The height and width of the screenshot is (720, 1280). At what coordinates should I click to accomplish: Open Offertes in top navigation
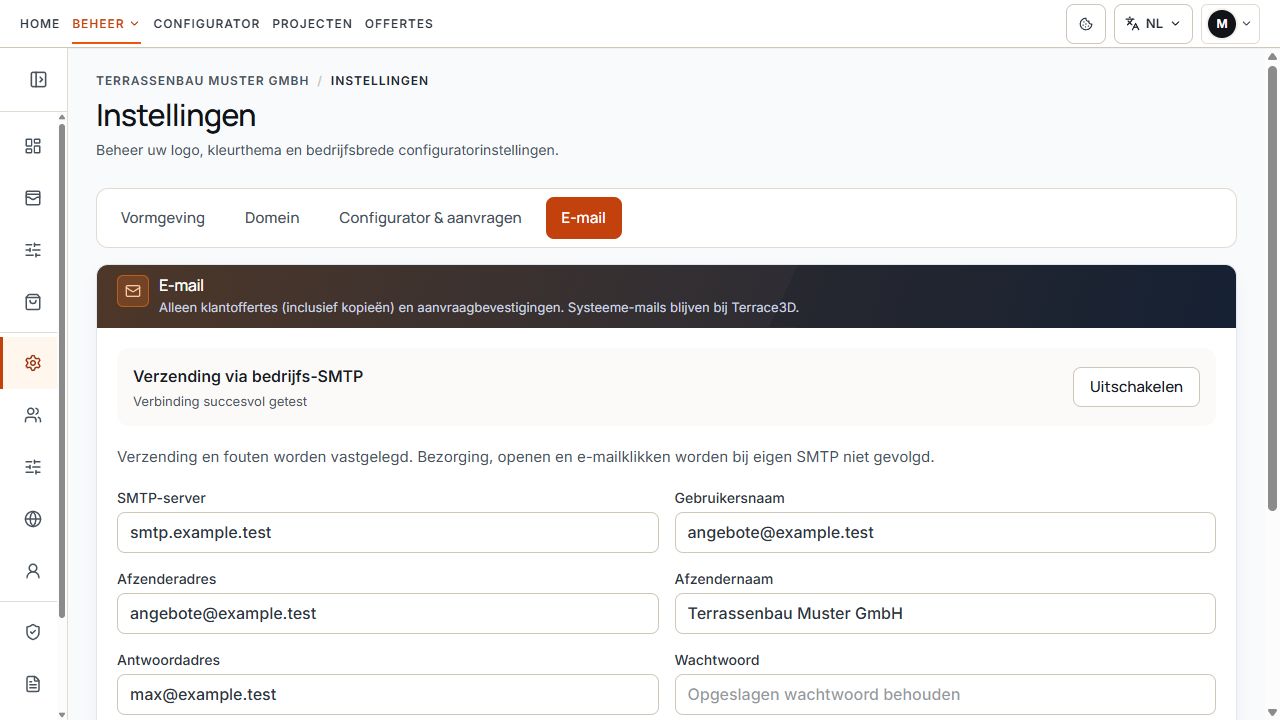(x=399, y=24)
